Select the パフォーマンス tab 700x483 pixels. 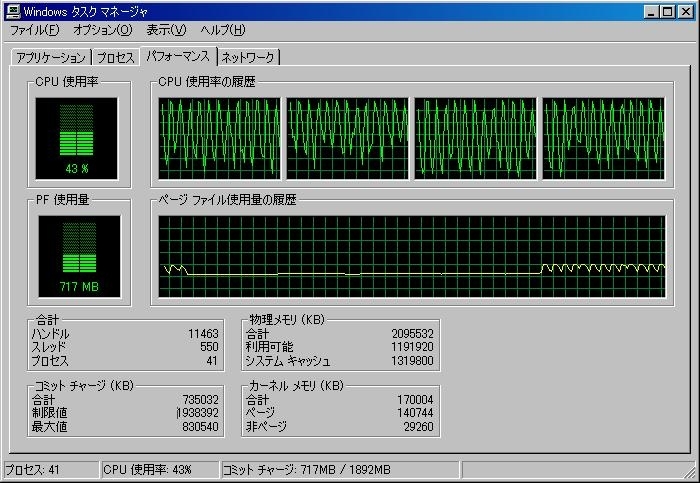(x=178, y=56)
